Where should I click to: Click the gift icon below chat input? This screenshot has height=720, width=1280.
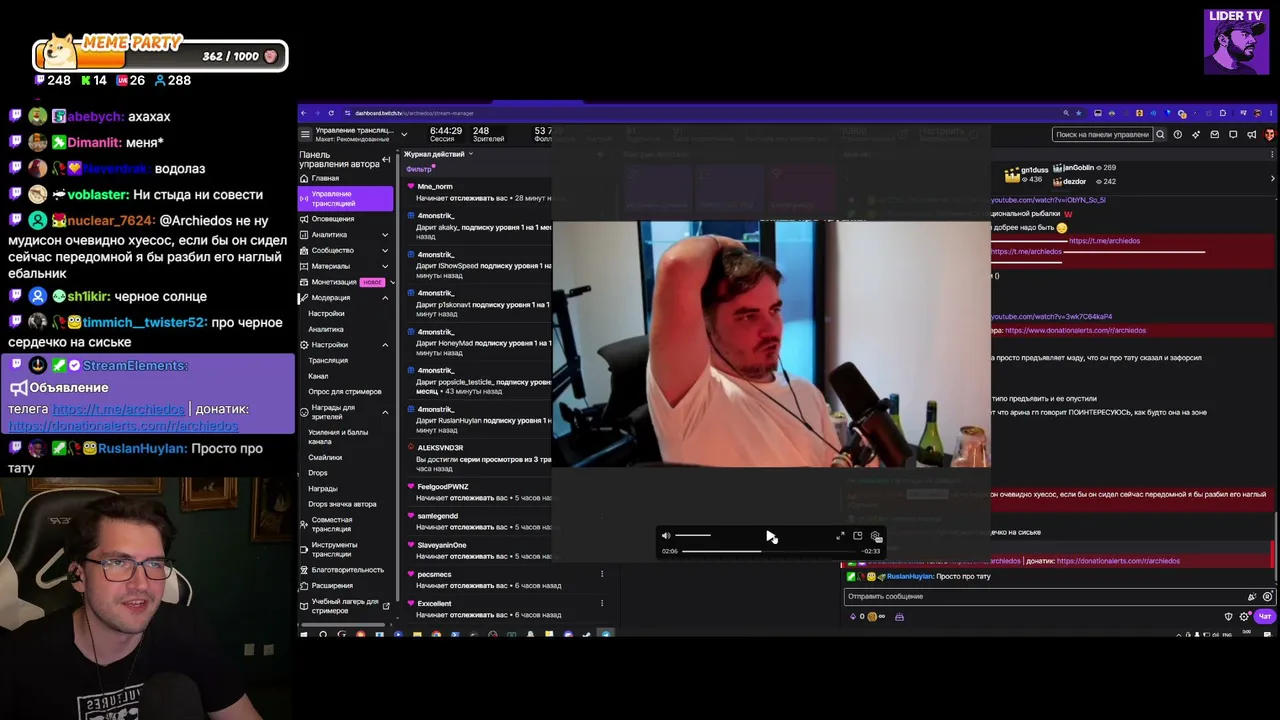pyautogui.click(x=899, y=616)
